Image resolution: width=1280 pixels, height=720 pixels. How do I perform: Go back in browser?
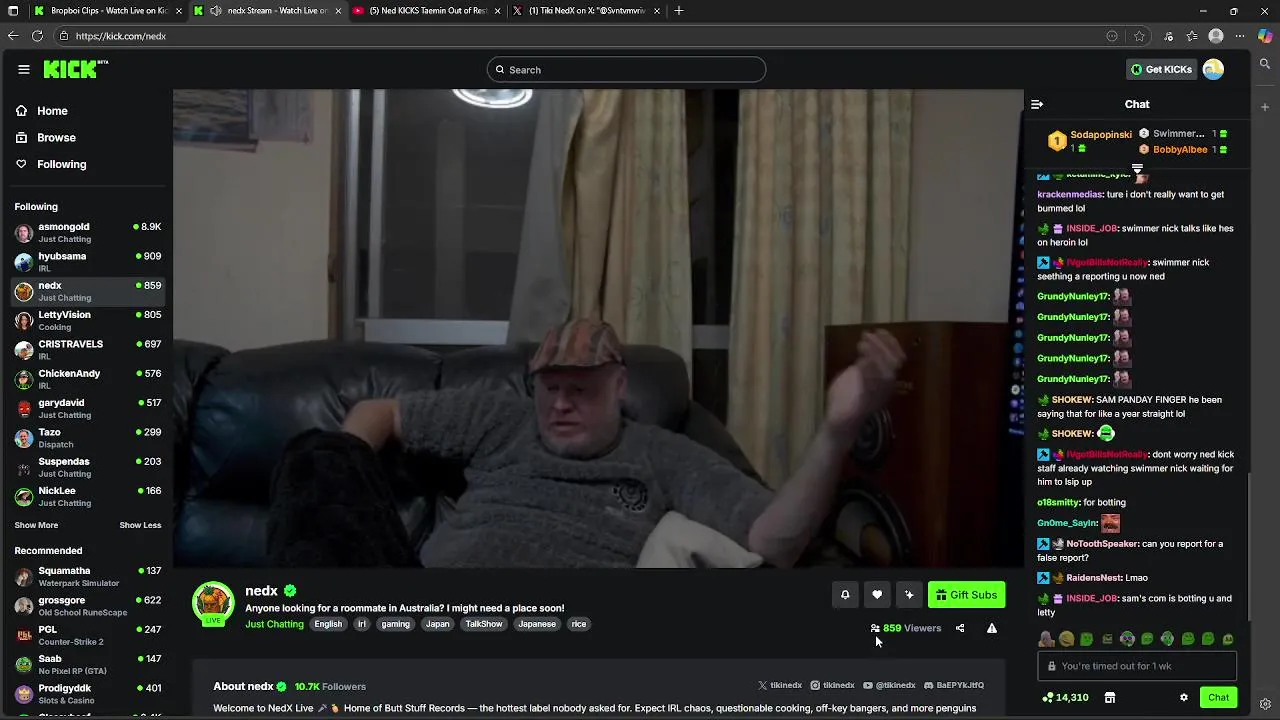[13, 36]
